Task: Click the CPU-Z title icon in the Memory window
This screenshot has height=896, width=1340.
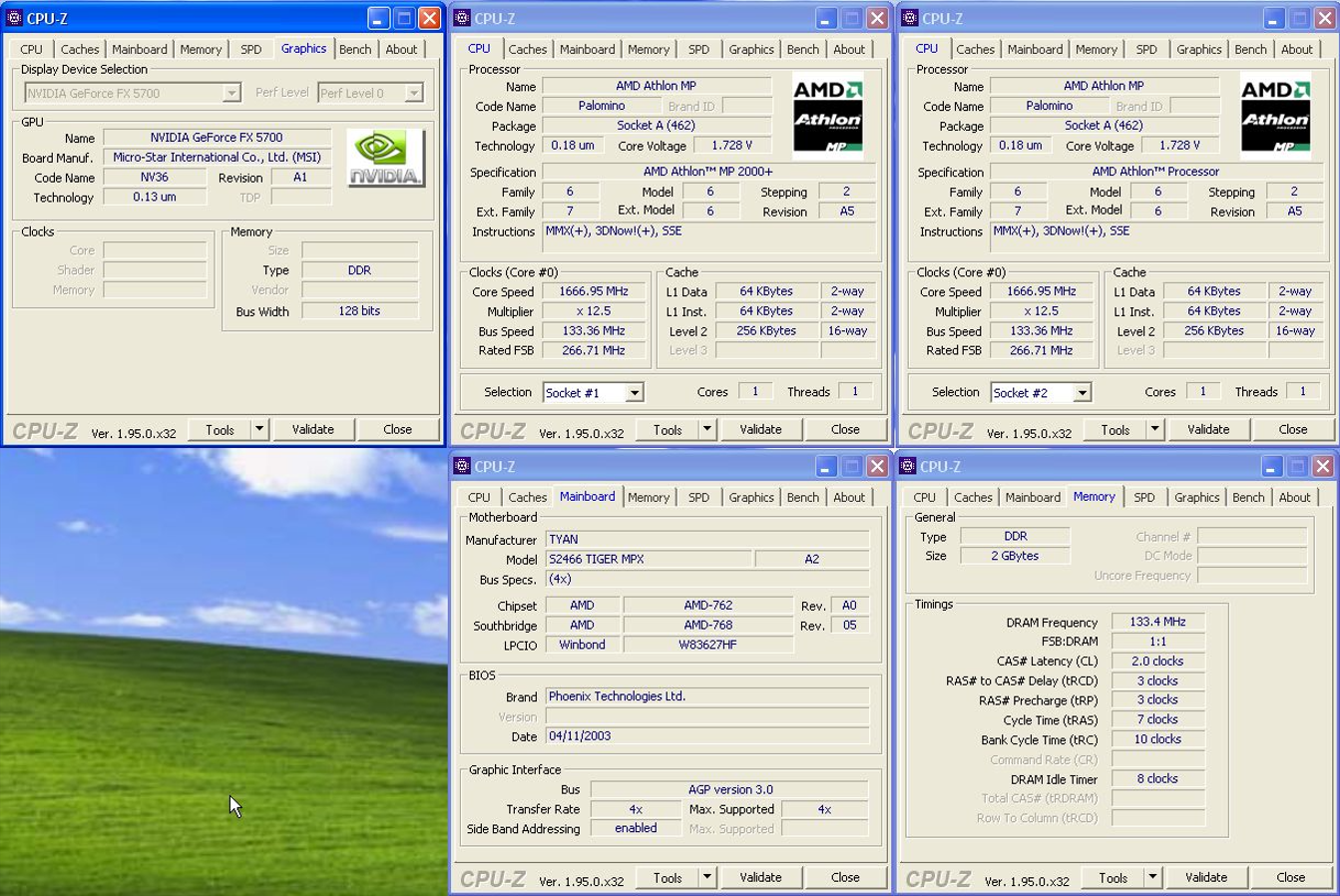Action: (908, 466)
